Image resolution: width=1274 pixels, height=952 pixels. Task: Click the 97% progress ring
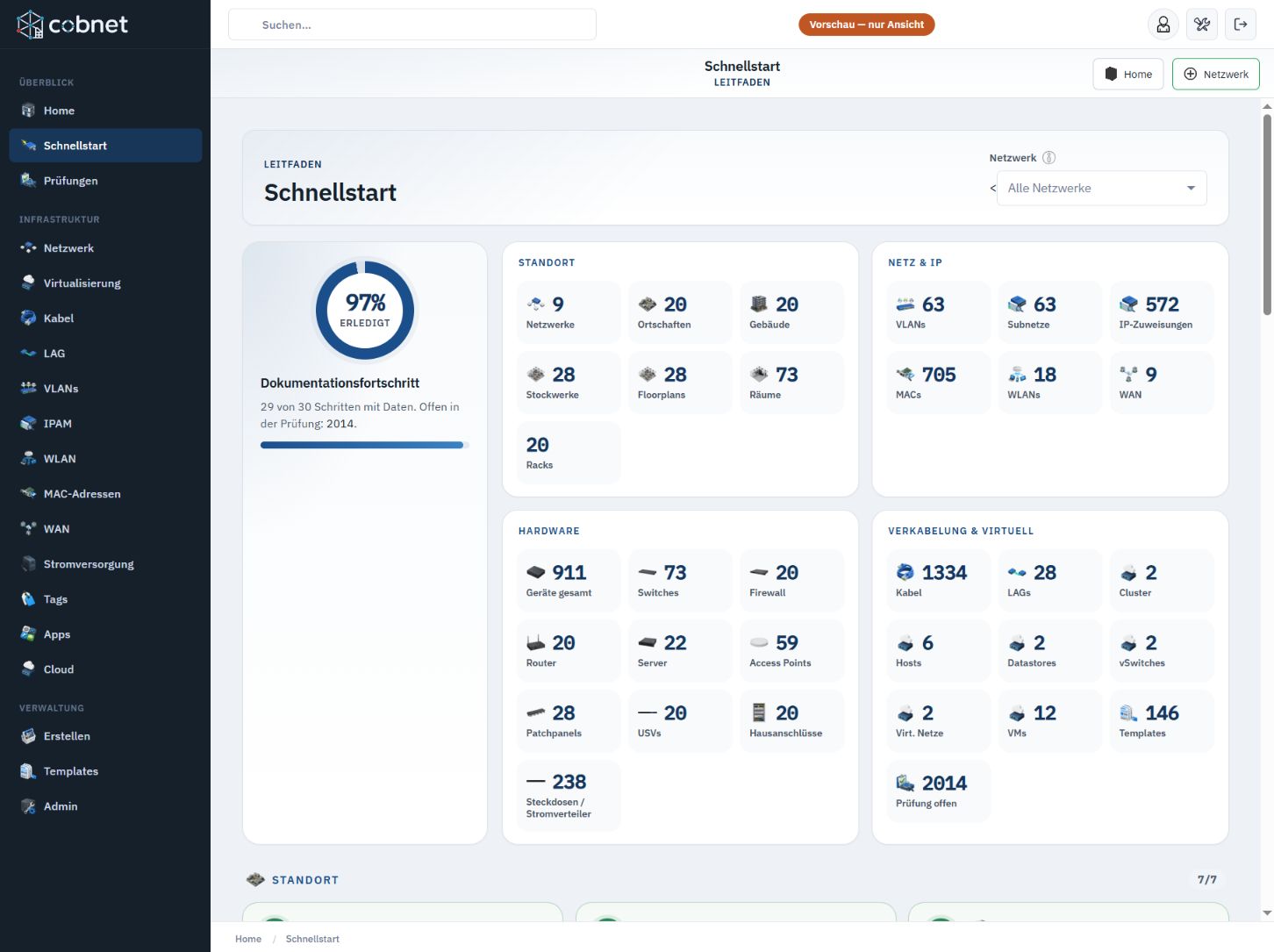click(x=365, y=310)
